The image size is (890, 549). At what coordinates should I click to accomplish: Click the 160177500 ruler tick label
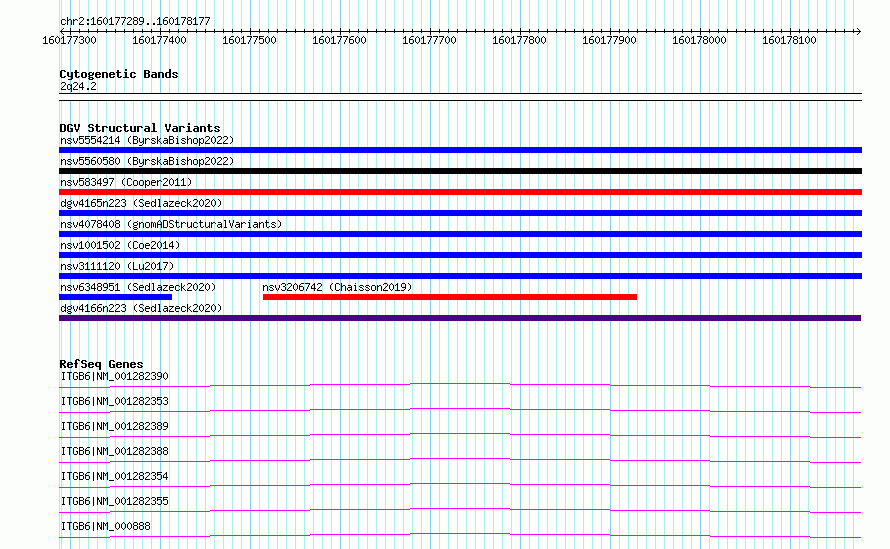tap(249, 40)
